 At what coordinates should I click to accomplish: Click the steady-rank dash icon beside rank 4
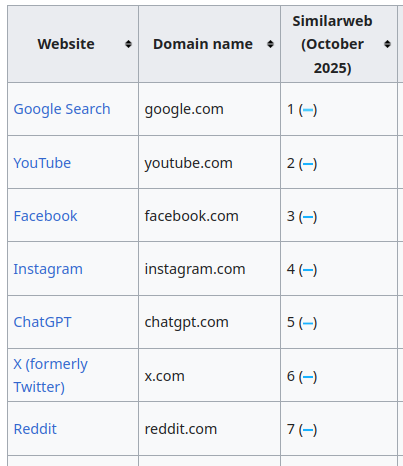click(x=308, y=270)
